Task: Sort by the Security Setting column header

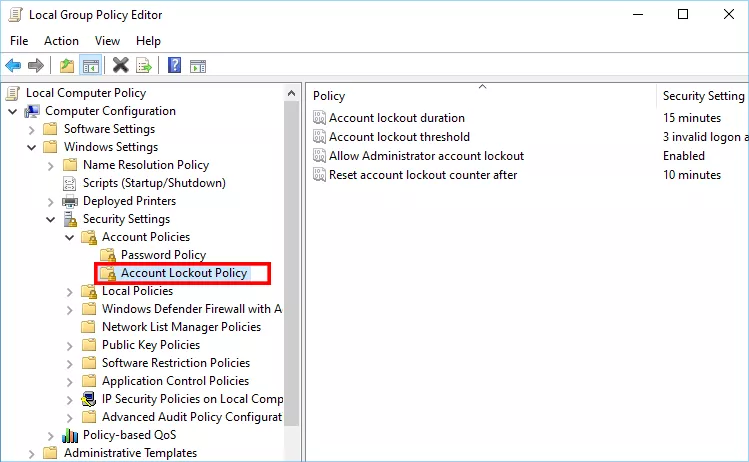Action: [x=703, y=96]
